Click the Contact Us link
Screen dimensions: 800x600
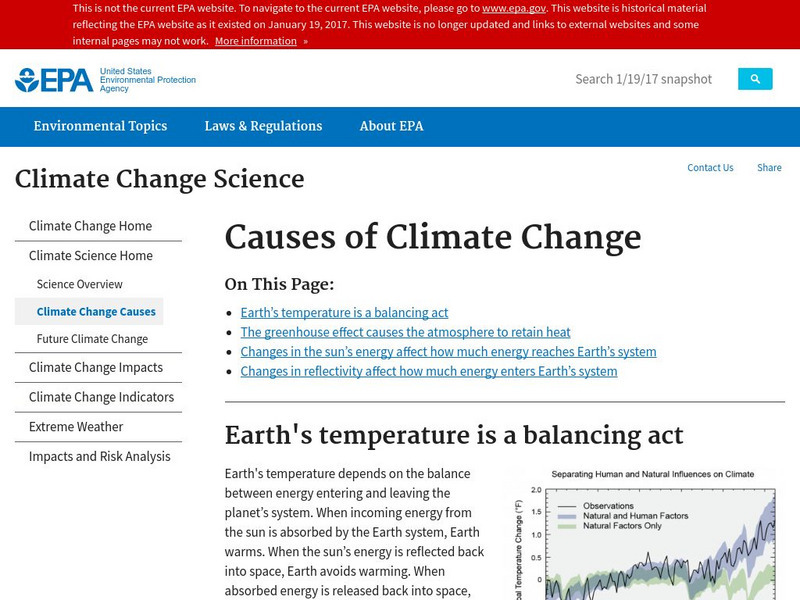click(710, 168)
